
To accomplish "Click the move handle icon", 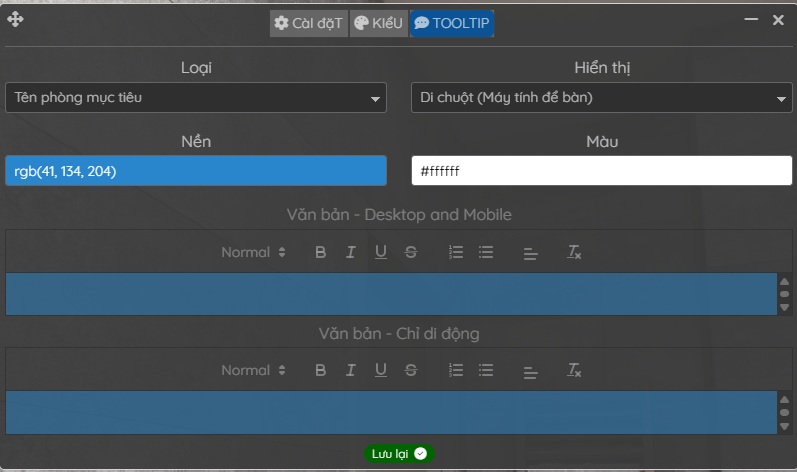I will [x=15, y=20].
